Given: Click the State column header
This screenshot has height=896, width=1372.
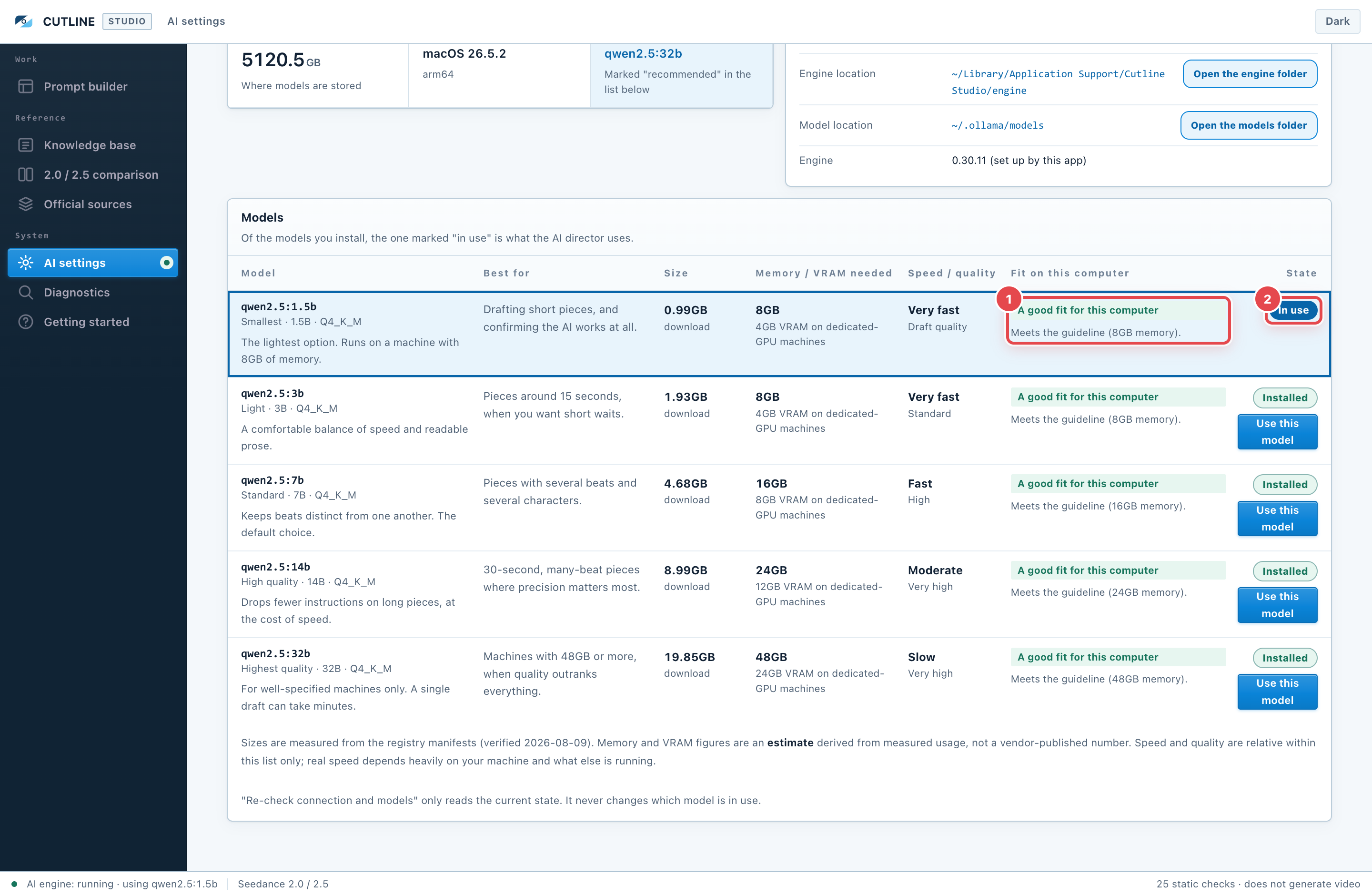Looking at the screenshot, I should click(x=1301, y=273).
